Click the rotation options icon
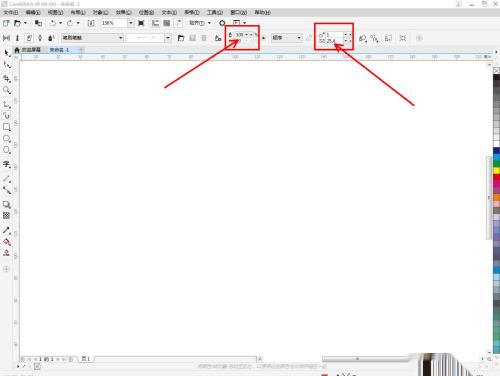500x376 pixels. [x=363, y=38]
